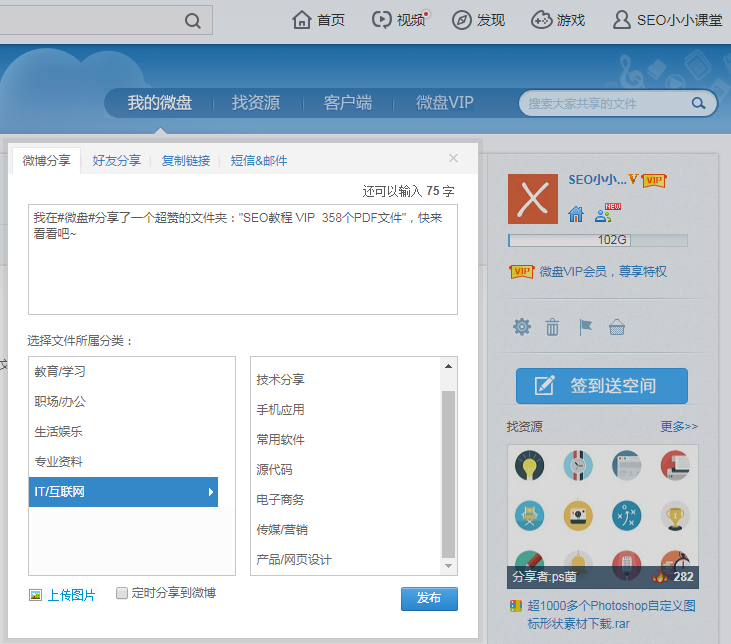Open the 超1000多个Photoshop自定义图标形状素材下载.rar link
Viewport: 731px width, 644px height.
click(611, 615)
